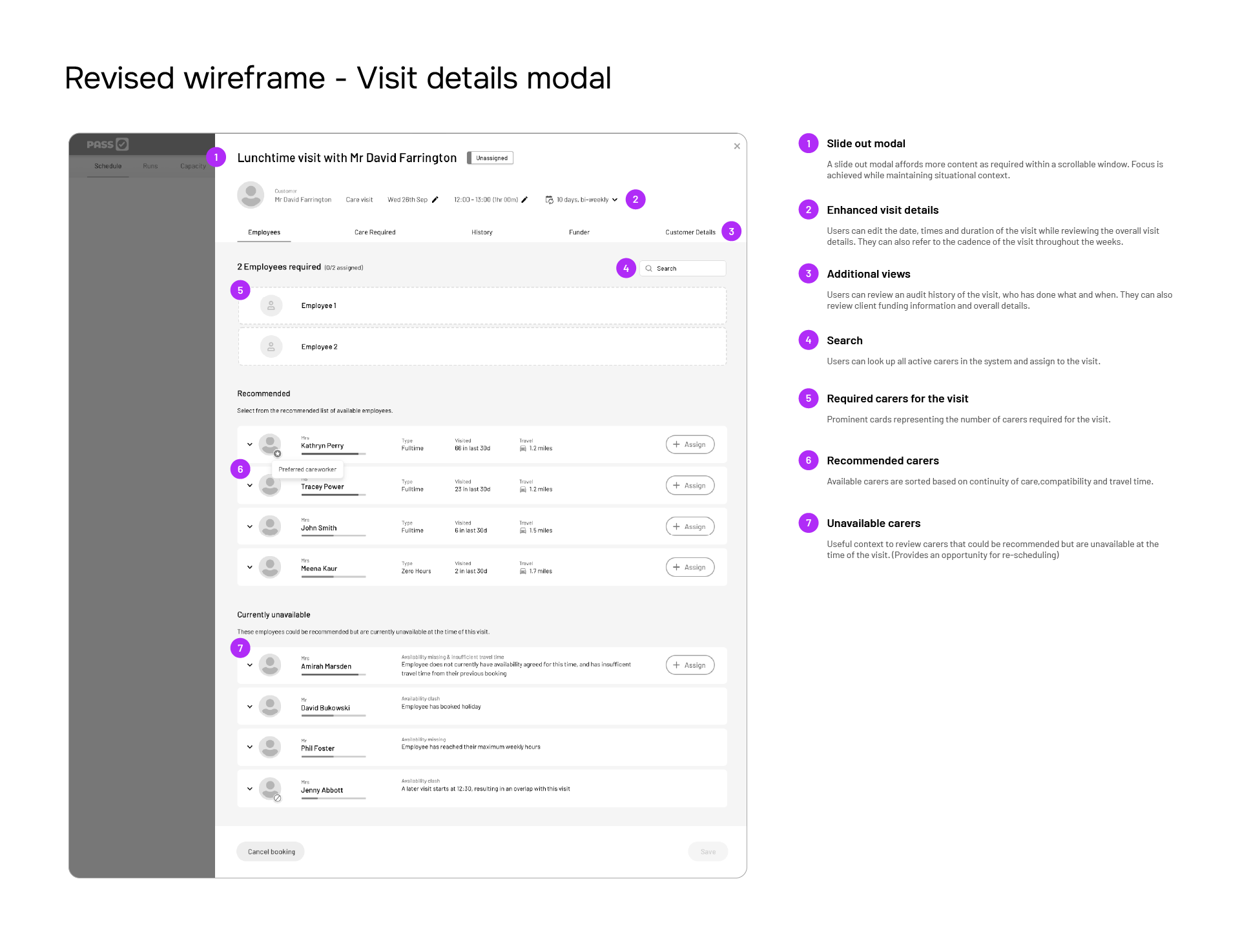Click Kathryn Perry's avatar
Viewport: 1240px width, 952px height.
pyautogui.click(x=270, y=444)
